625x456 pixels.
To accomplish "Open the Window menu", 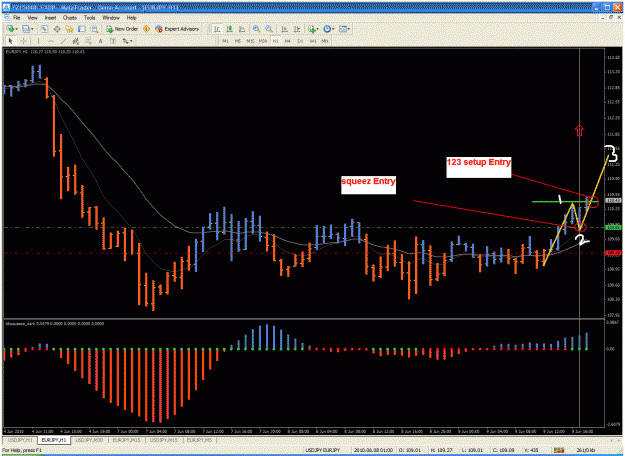I will 111,18.
